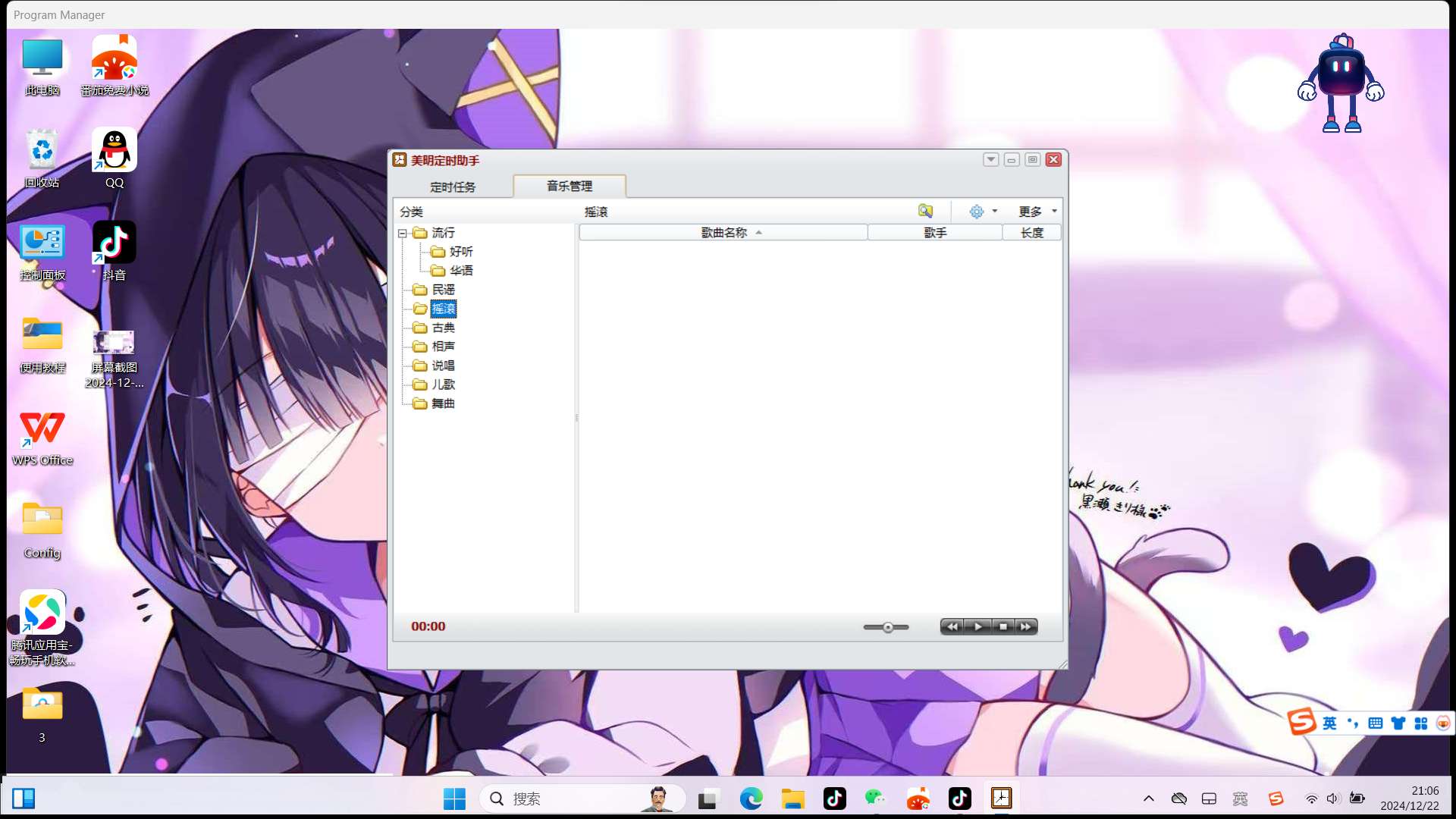Open Sogou skin shirt icon on IME bar
The width and height of the screenshot is (1456, 819).
pos(1398,723)
